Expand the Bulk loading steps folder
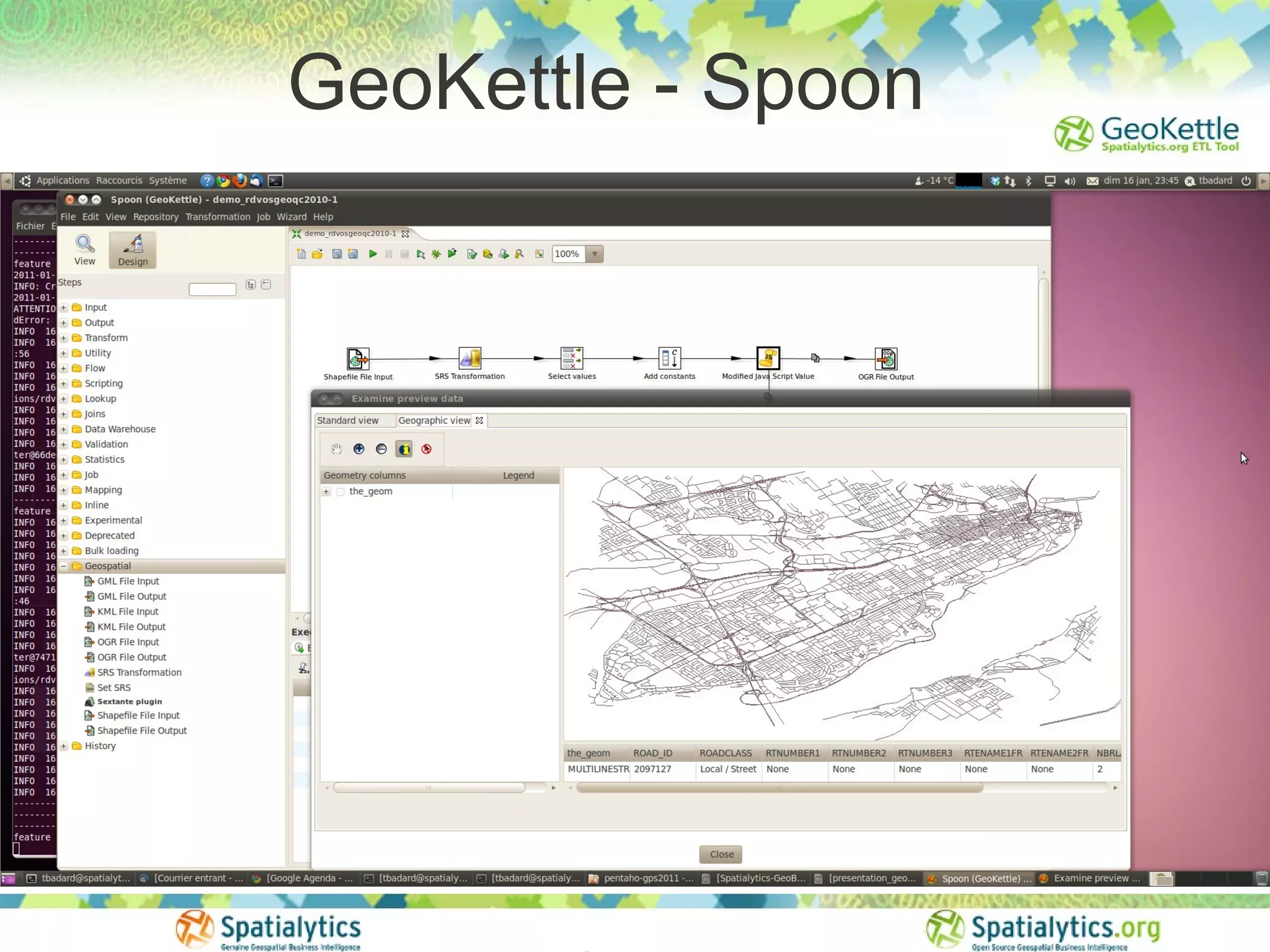 point(63,551)
